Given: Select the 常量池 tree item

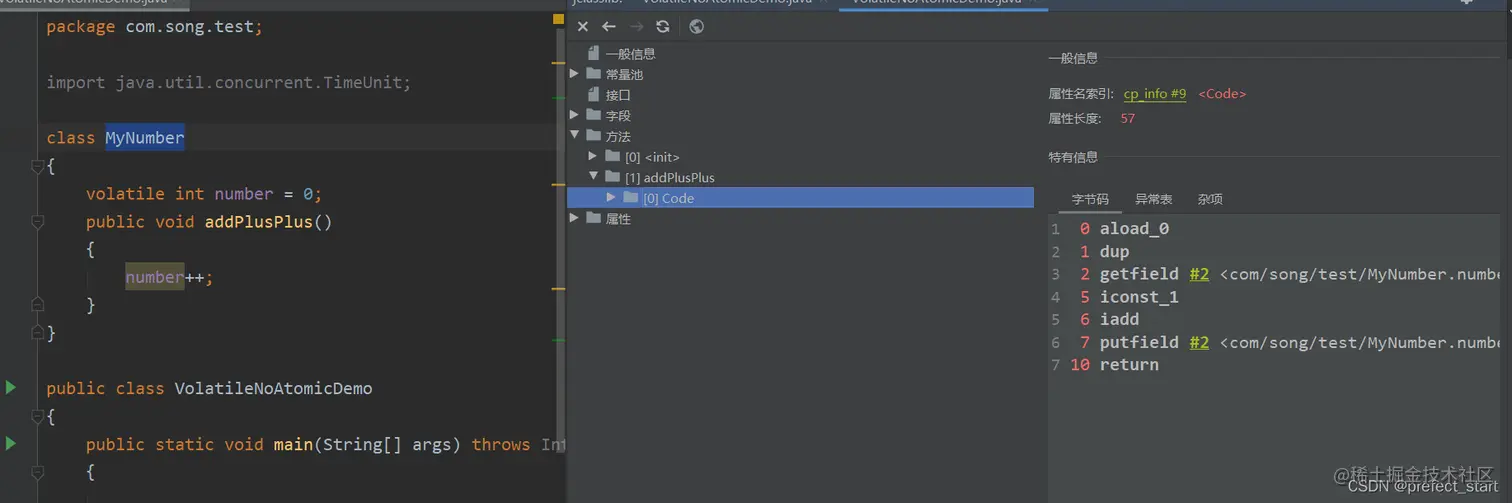Looking at the screenshot, I should (624, 74).
